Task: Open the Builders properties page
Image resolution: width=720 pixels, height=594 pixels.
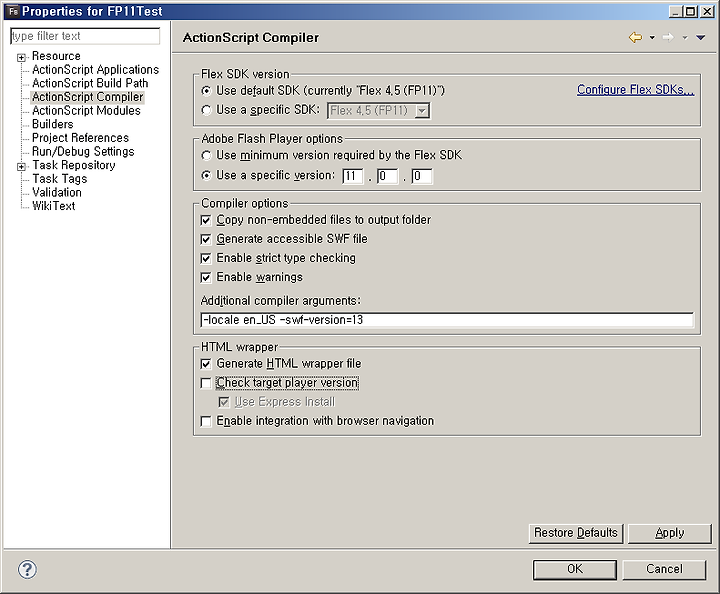Action: pyautogui.click(x=52, y=124)
